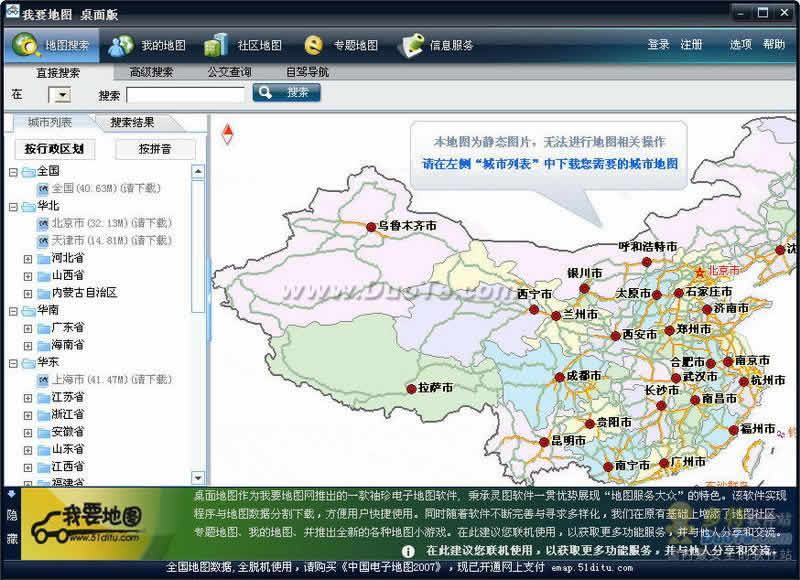Open the 帮助 menu
The width and height of the screenshot is (800, 580).
tap(773, 45)
